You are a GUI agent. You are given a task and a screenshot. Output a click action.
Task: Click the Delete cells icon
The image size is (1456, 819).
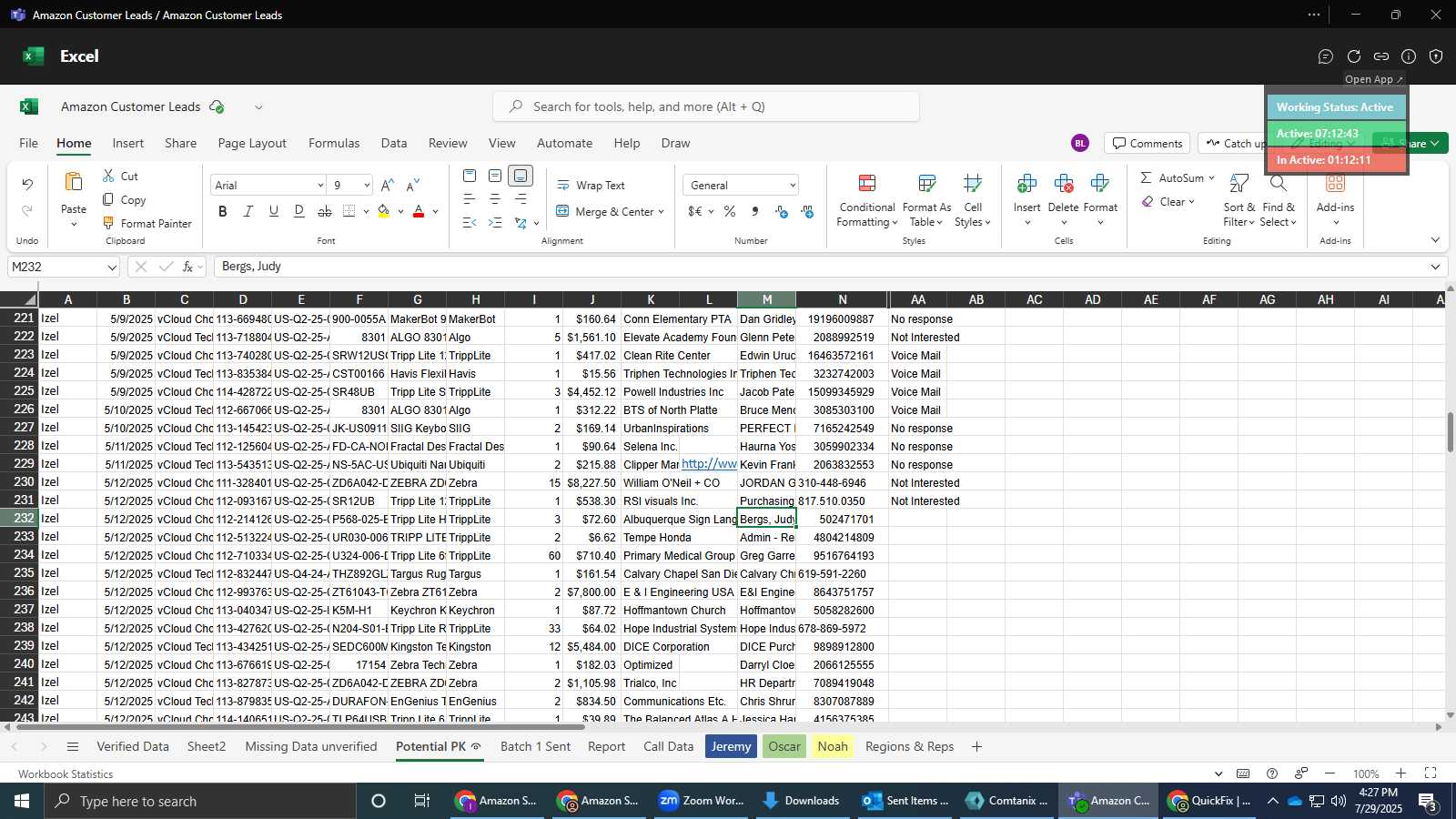click(x=1063, y=183)
